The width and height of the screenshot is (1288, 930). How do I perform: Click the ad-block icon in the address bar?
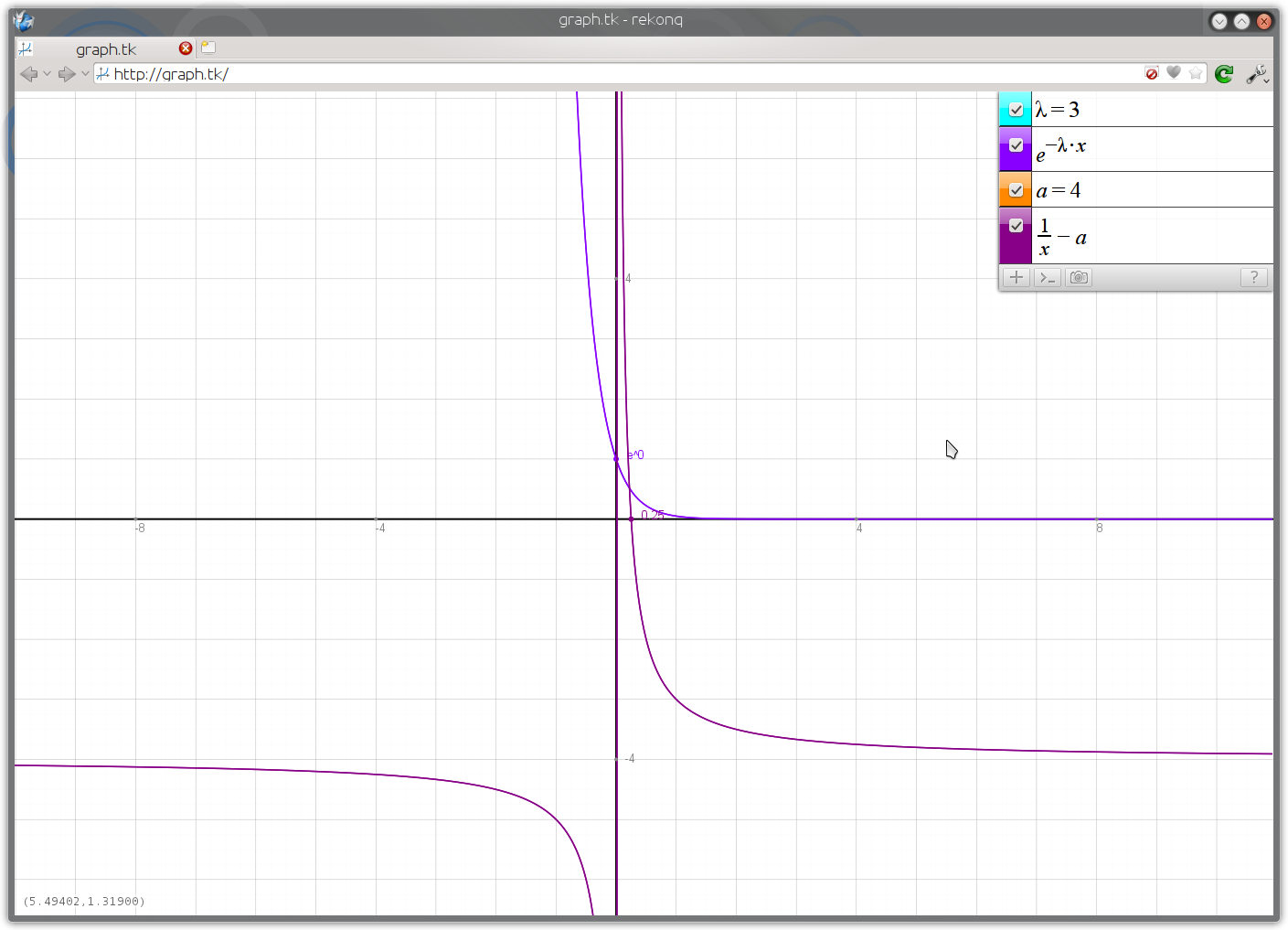click(x=1152, y=73)
